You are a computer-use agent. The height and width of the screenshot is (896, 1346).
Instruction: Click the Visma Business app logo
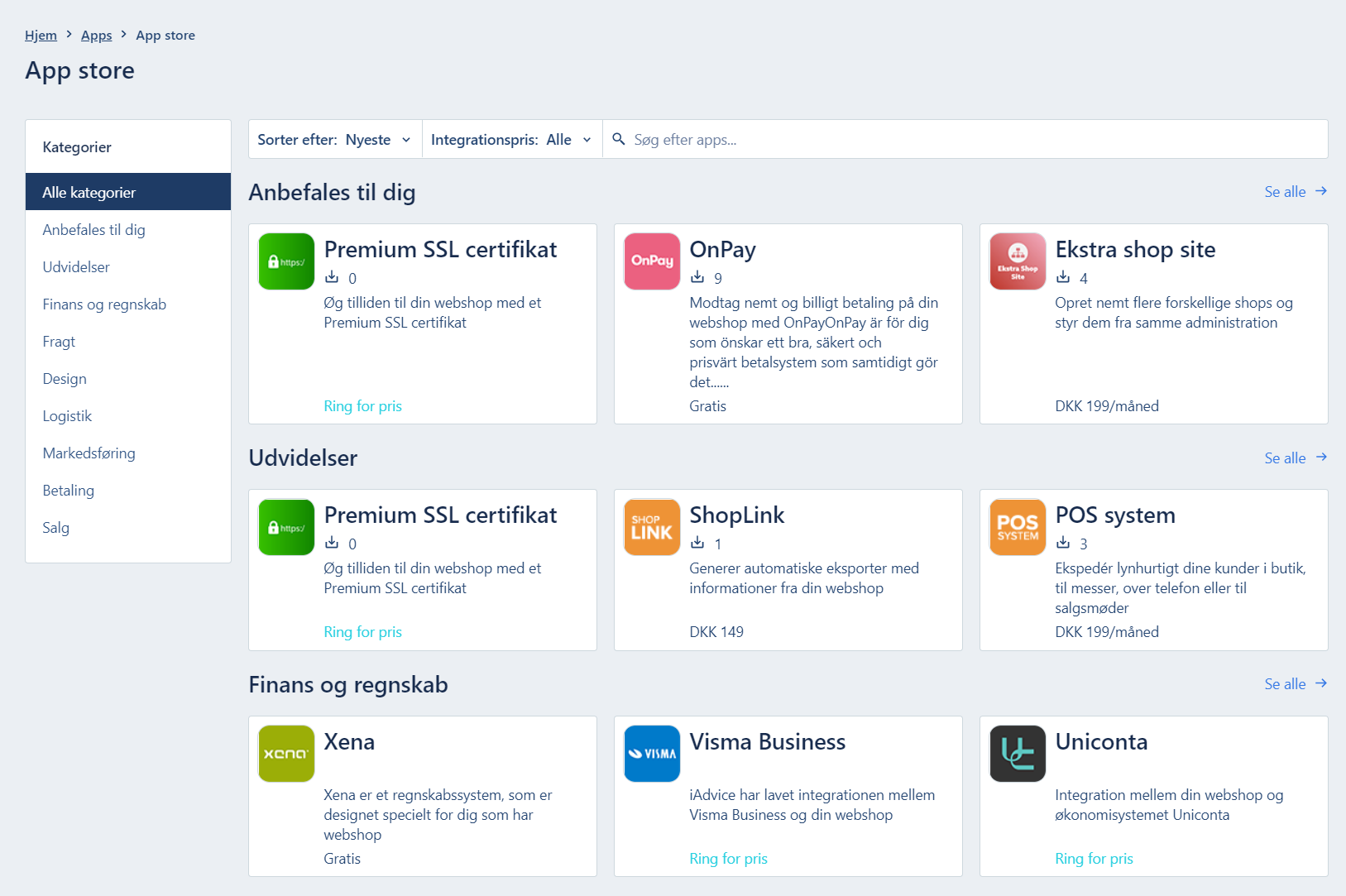coord(652,754)
